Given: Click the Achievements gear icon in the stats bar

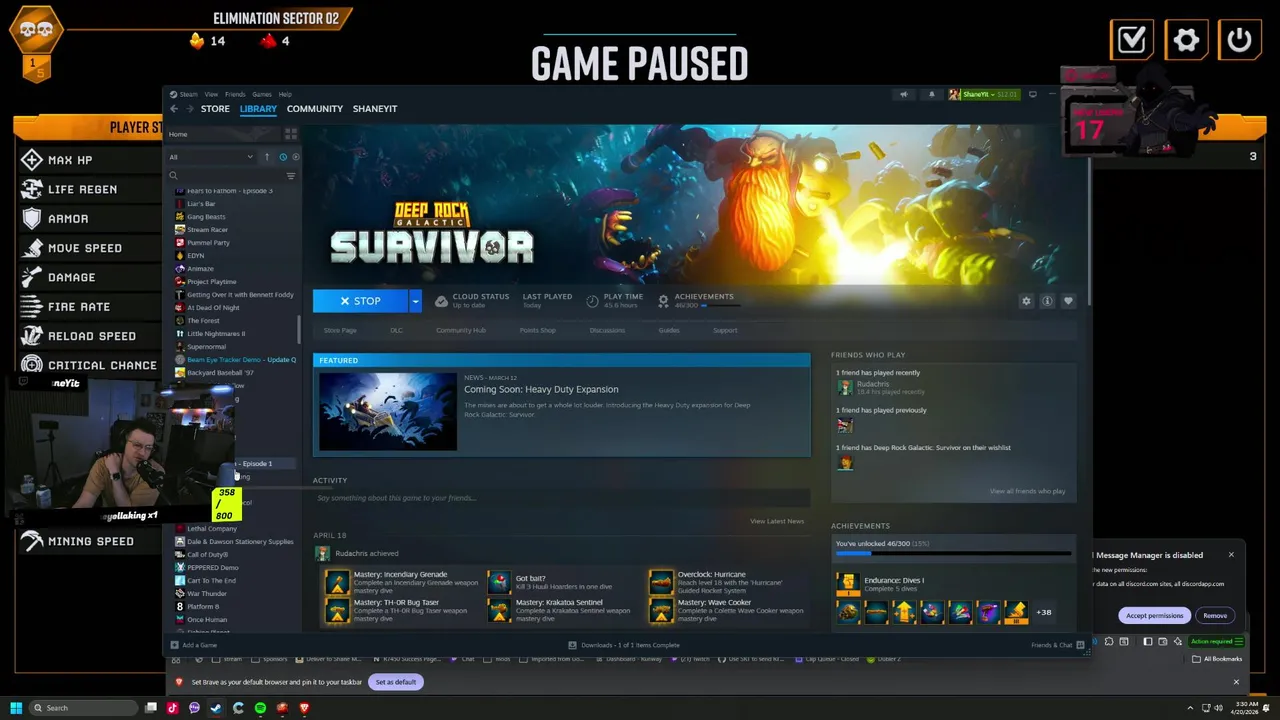Looking at the screenshot, I should [x=663, y=301].
